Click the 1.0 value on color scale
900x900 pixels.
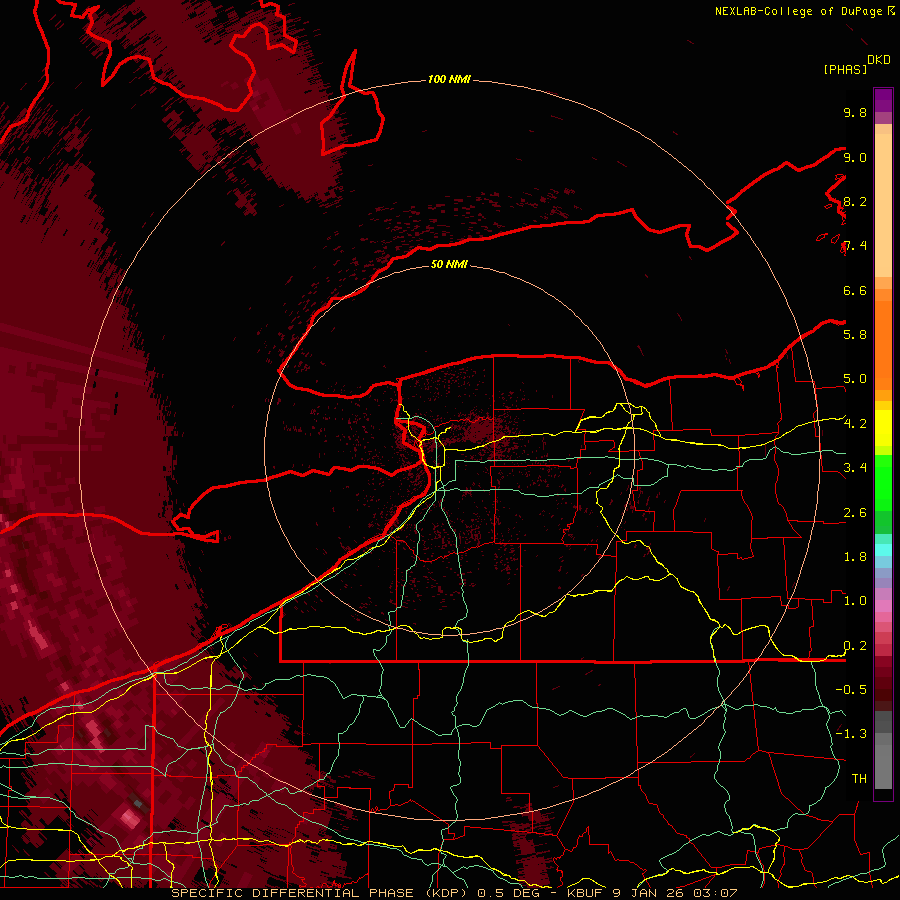pos(855,600)
